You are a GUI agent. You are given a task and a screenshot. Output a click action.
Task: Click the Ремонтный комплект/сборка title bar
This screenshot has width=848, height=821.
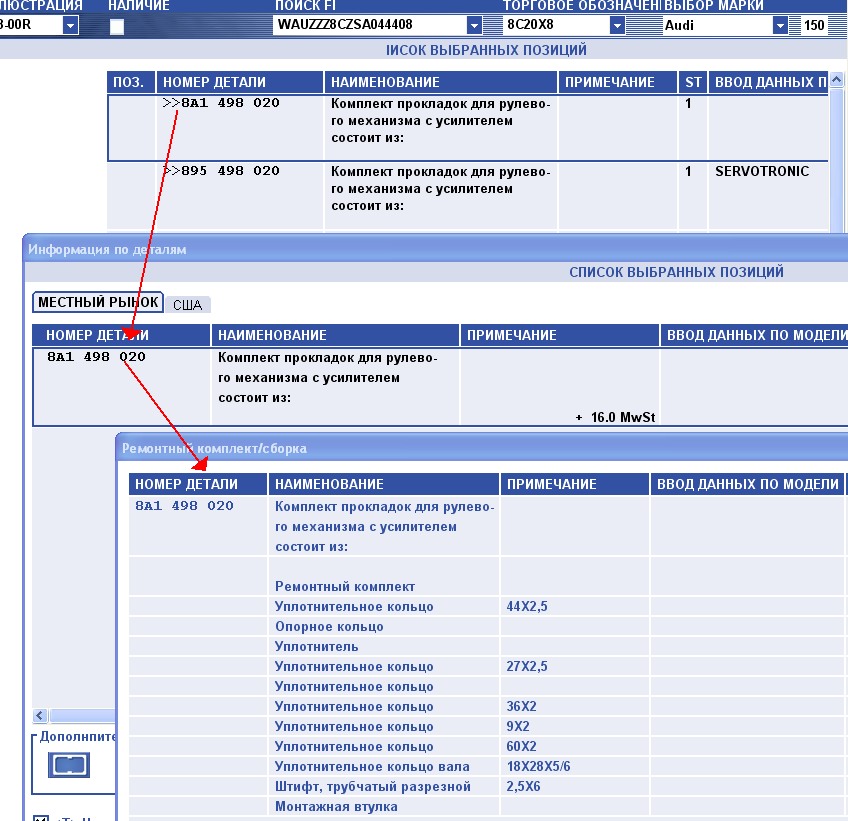click(482, 448)
